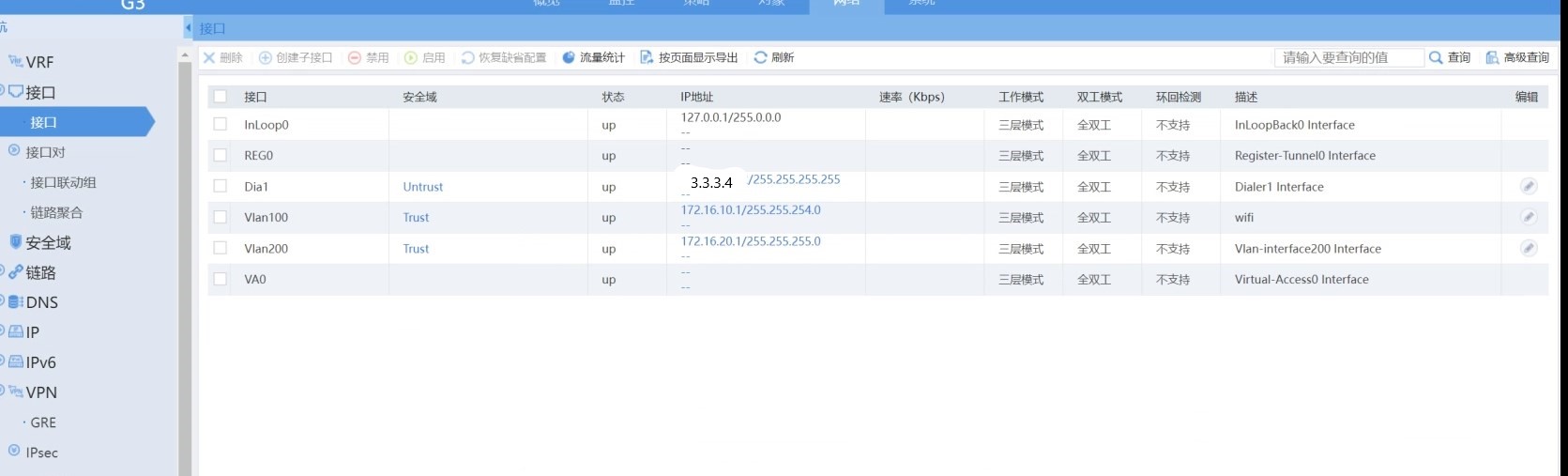Click the DNS icon in sidebar
Image resolution: width=1568 pixels, height=476 pixels.
pos(16,302)
